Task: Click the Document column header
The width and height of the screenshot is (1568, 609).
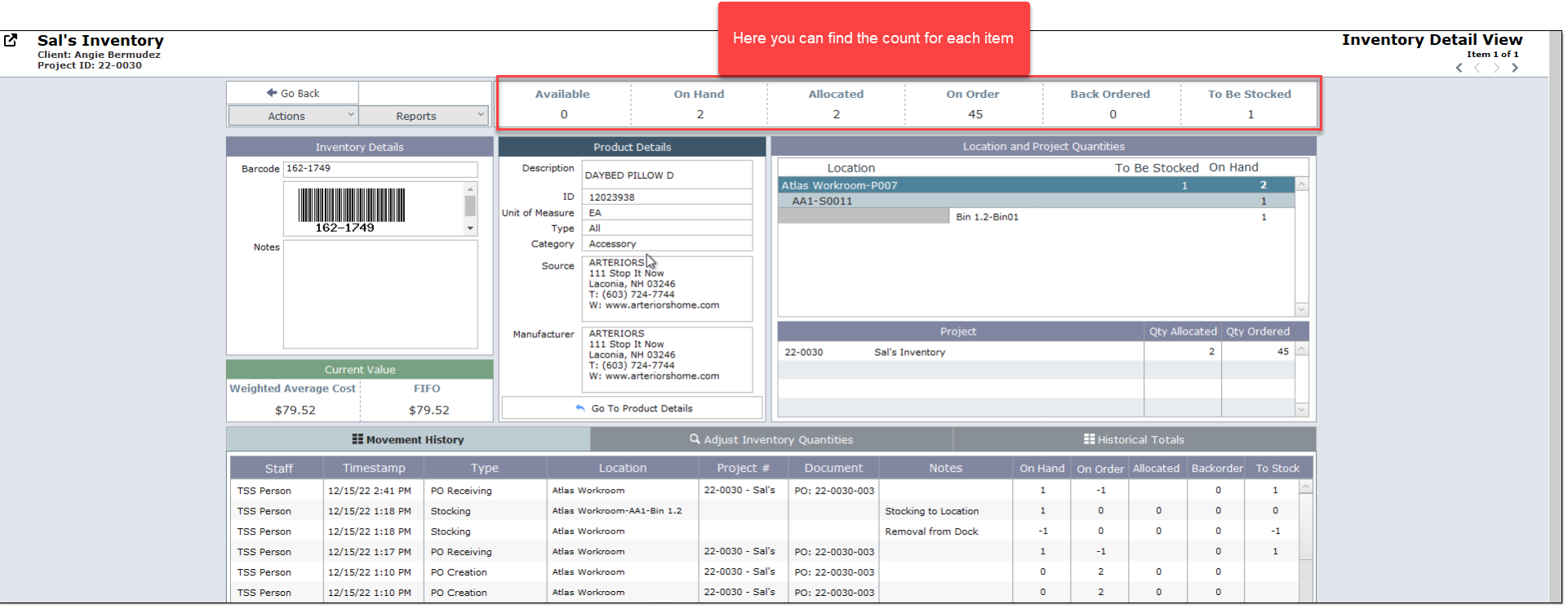Action: (x=833, y=468)
